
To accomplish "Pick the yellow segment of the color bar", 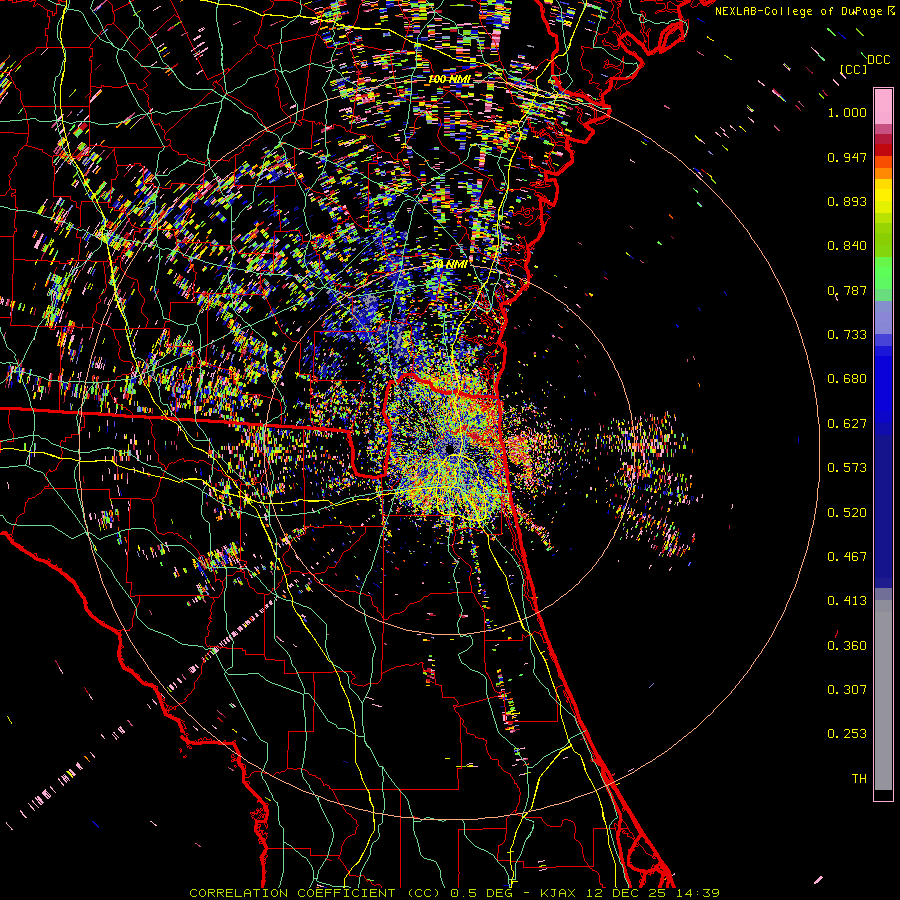I will [x=883, y=196].
